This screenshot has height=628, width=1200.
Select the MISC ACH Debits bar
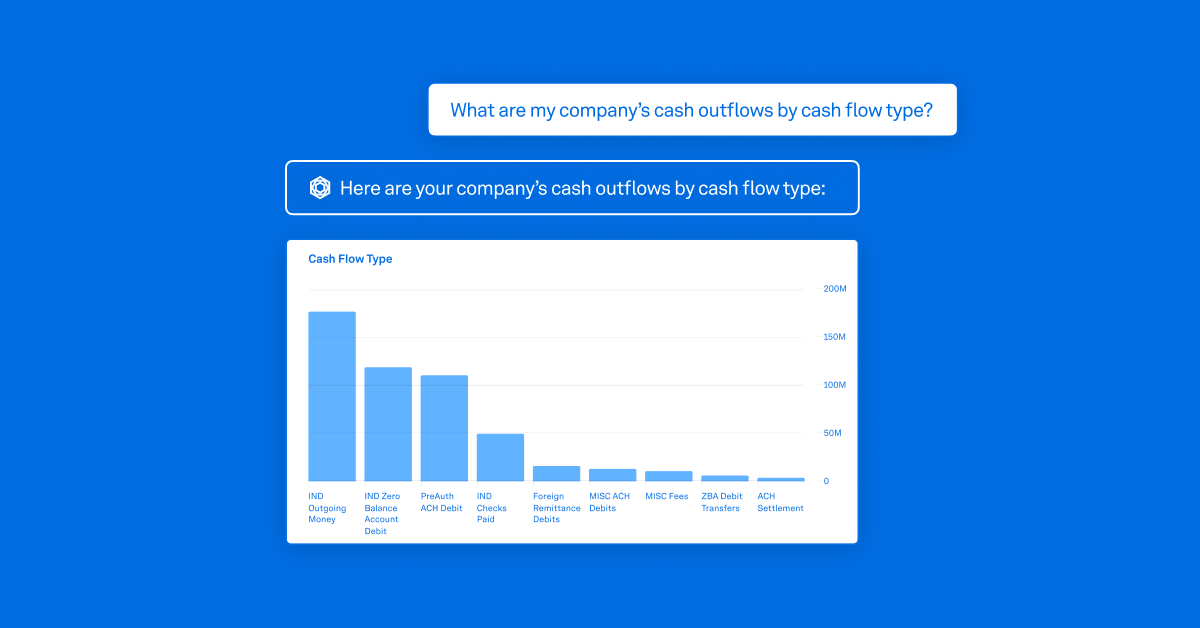(612, 475)
